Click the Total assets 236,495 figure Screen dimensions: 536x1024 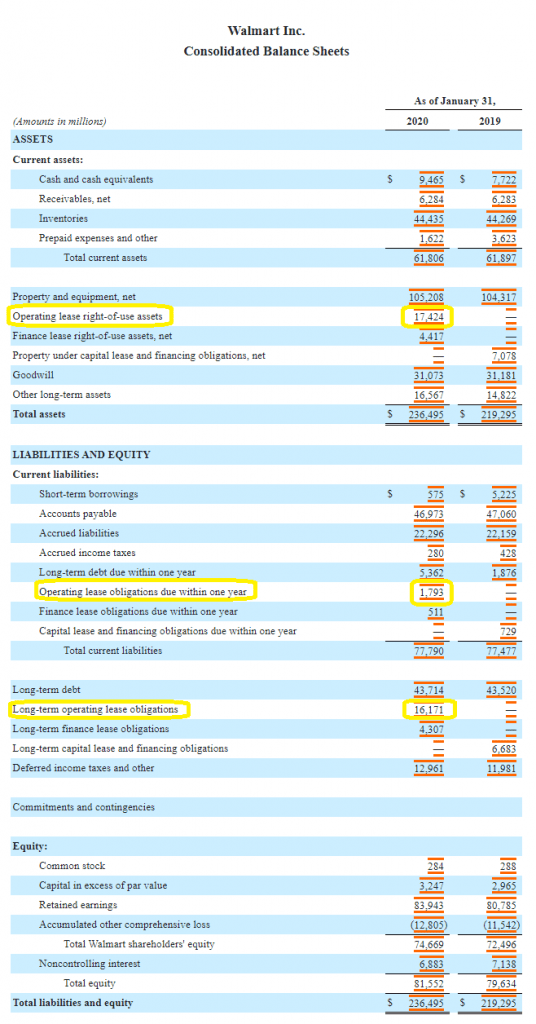click(x=426, y=414)
